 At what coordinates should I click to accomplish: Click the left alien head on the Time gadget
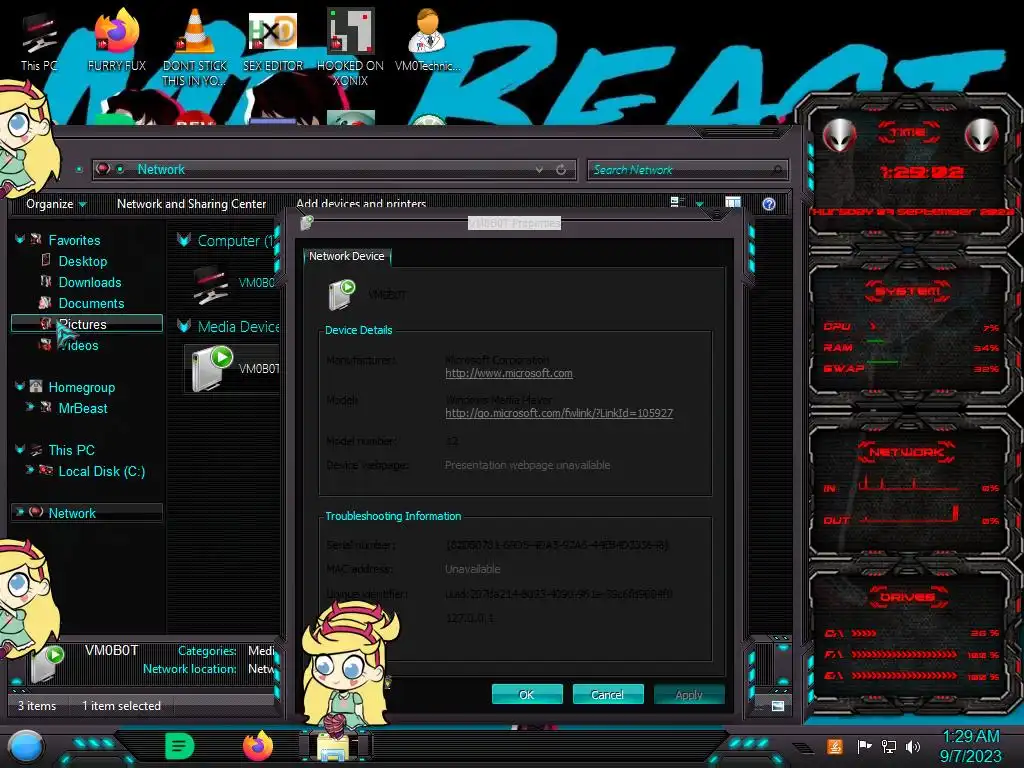point(839,136)
